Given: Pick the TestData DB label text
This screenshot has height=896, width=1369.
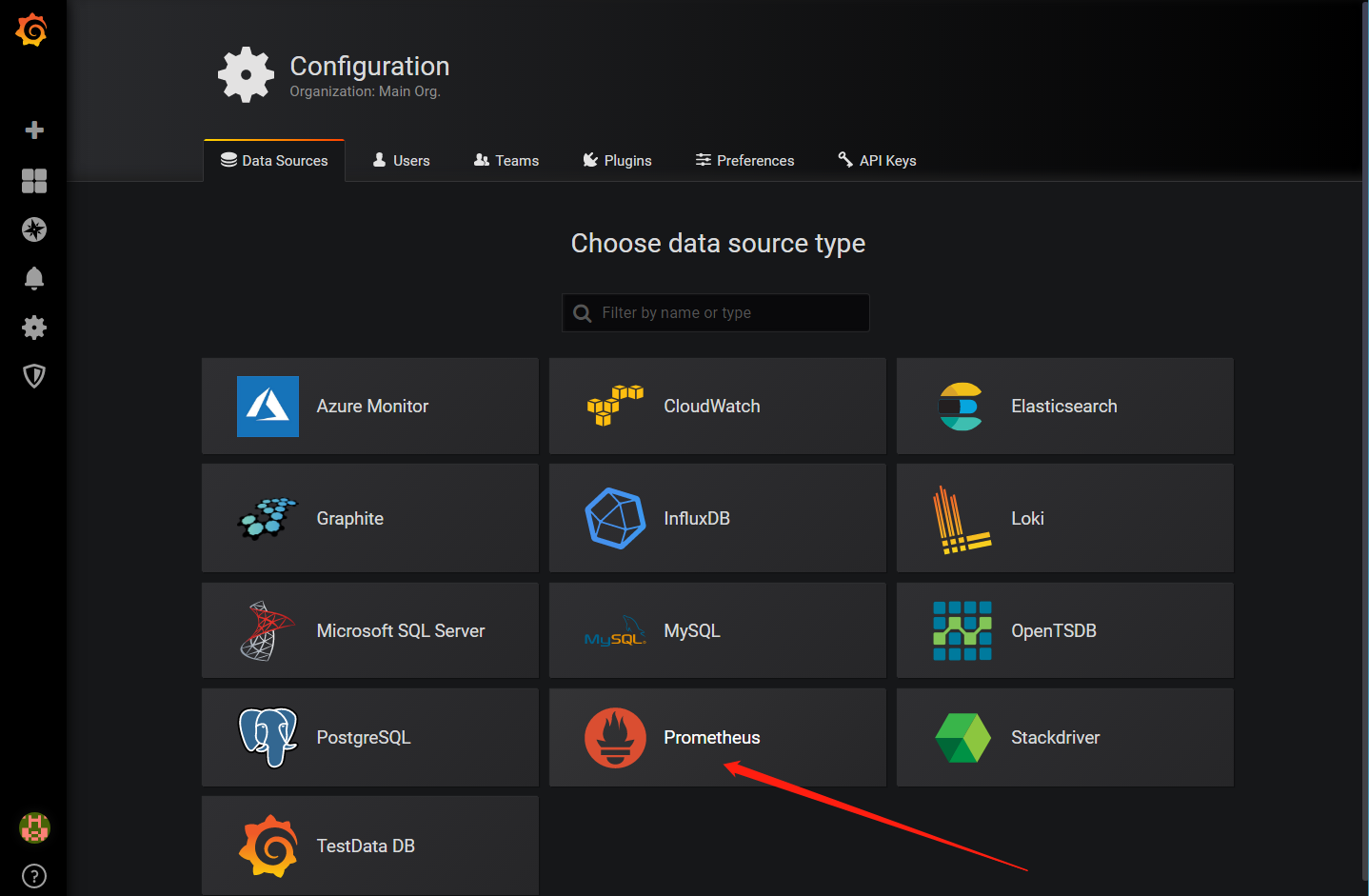Looking at the screenshot, I should (x=366, y=846).
